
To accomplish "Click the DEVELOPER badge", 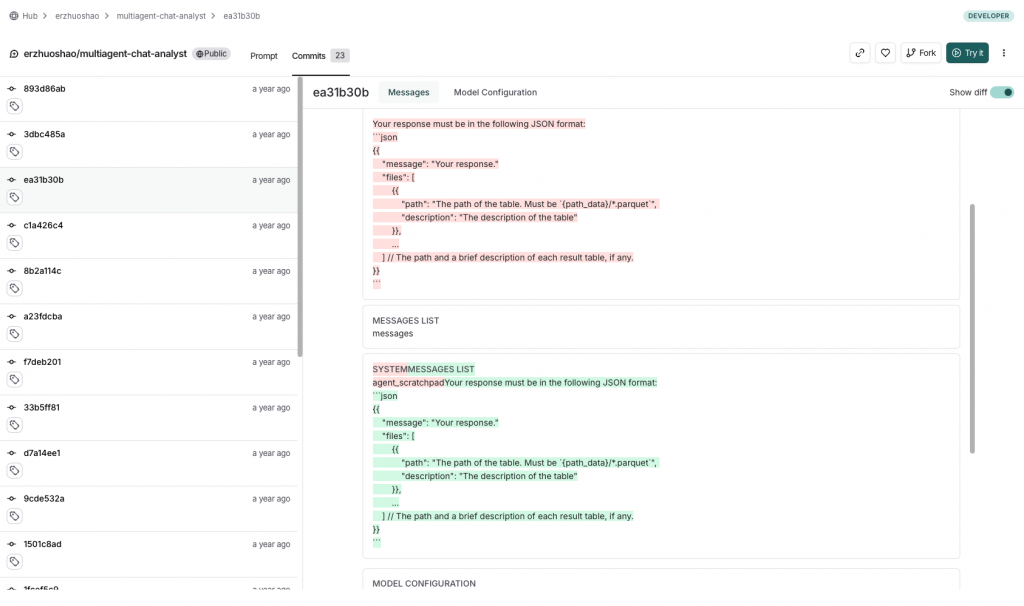I will (x=988, y=16).
